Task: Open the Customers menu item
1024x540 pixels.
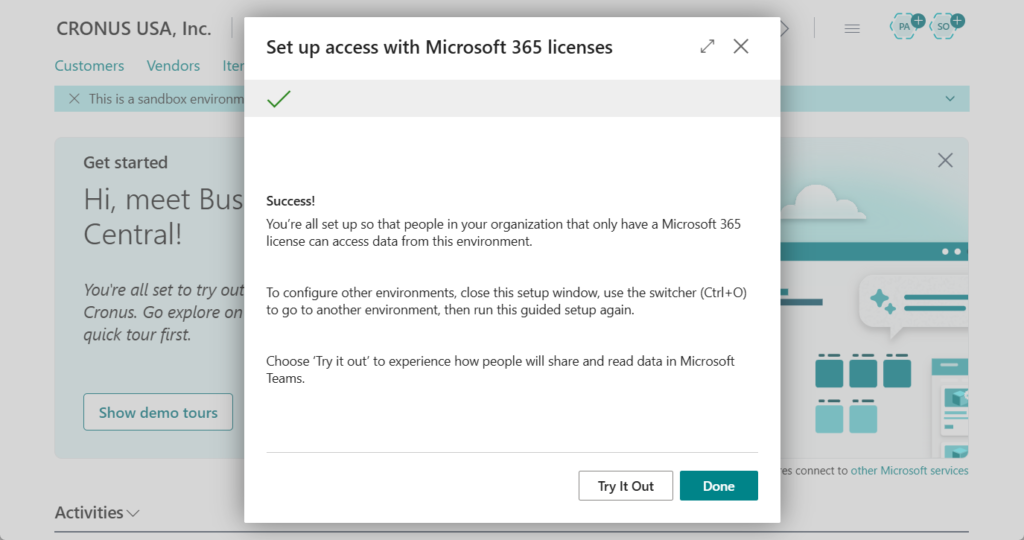Action: coord(89,66)
